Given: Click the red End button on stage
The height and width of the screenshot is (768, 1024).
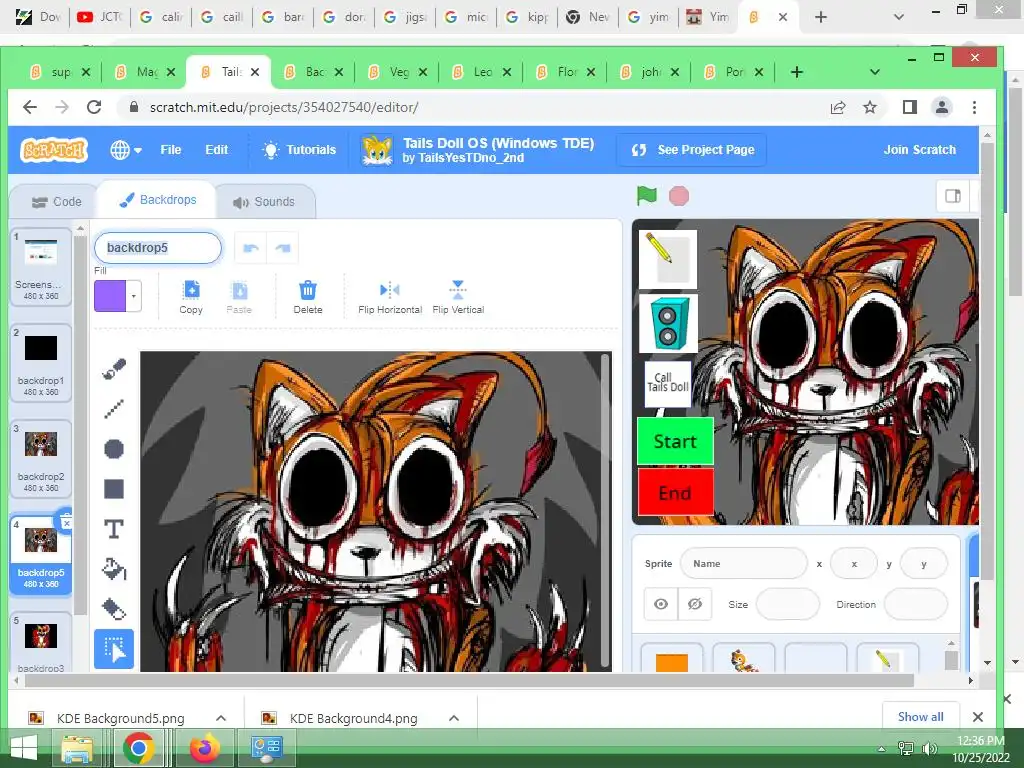Looking at the screenshot, I should pos(675,492).
